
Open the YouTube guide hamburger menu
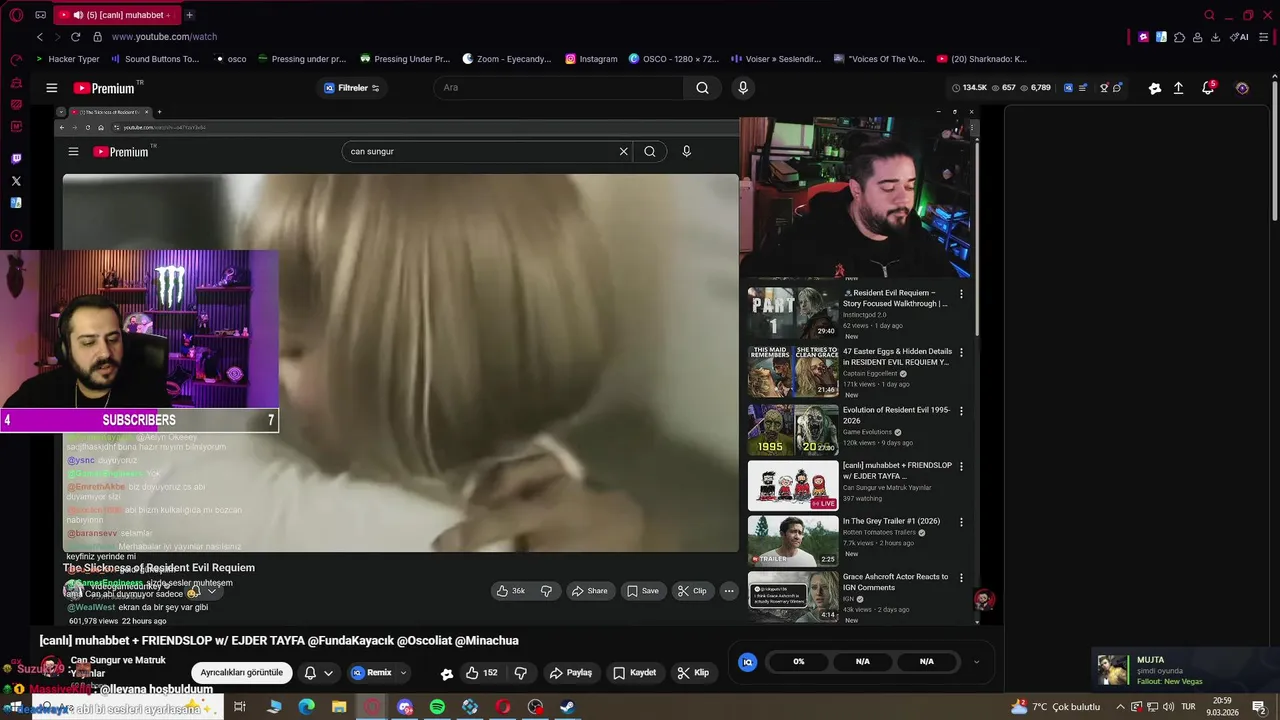click(x=52, y=88)
